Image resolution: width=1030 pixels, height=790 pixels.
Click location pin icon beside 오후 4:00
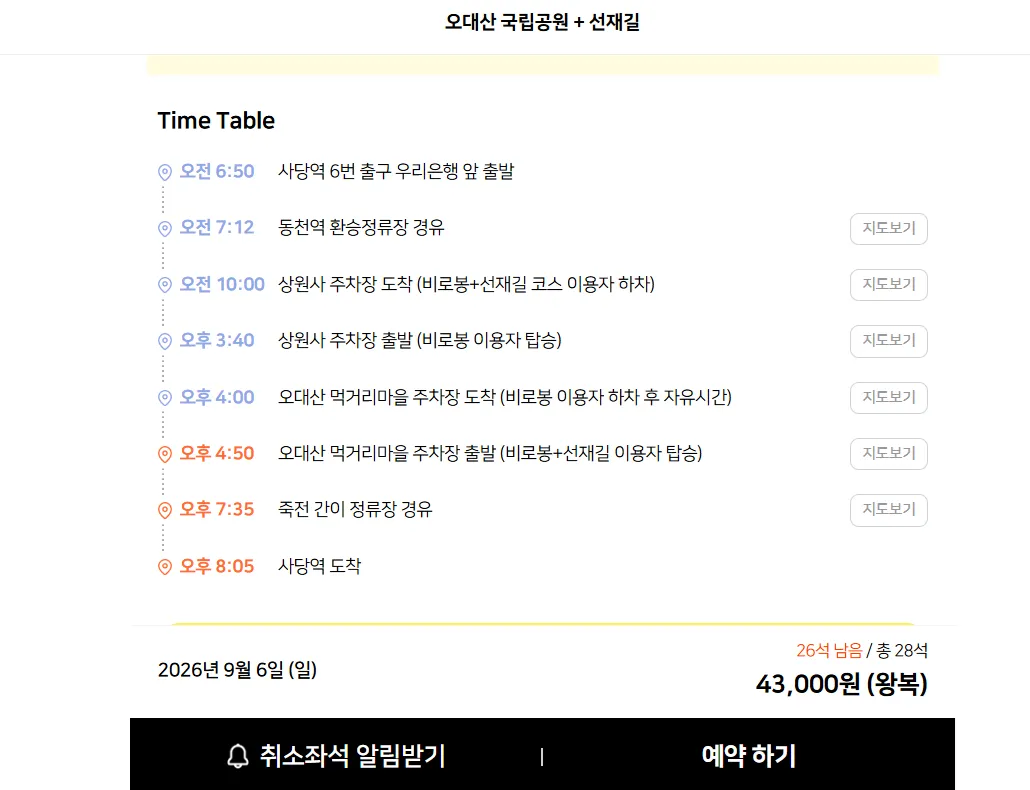click(x=165, y=397)
